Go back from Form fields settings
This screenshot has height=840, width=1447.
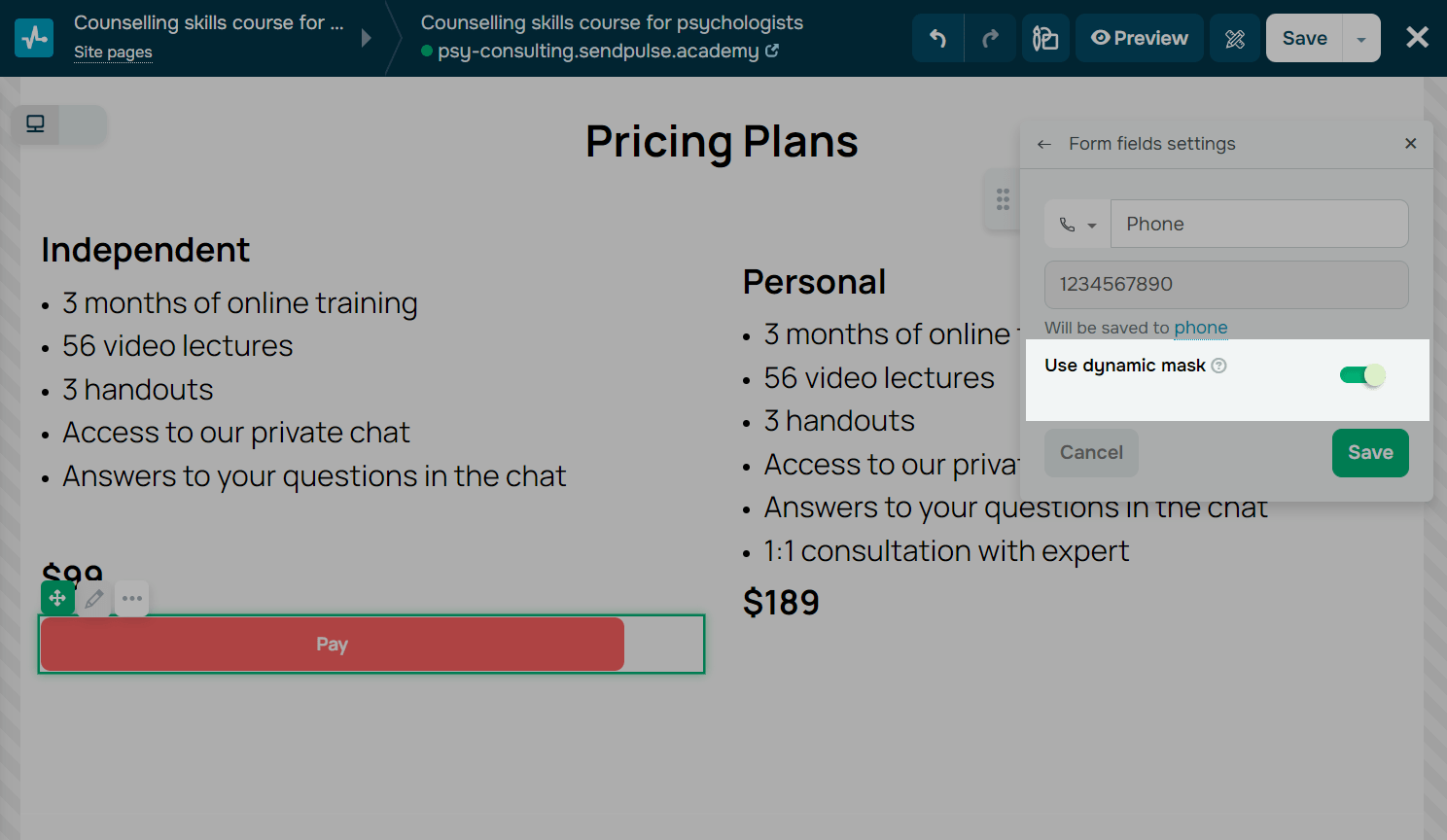coord(1044,144)
